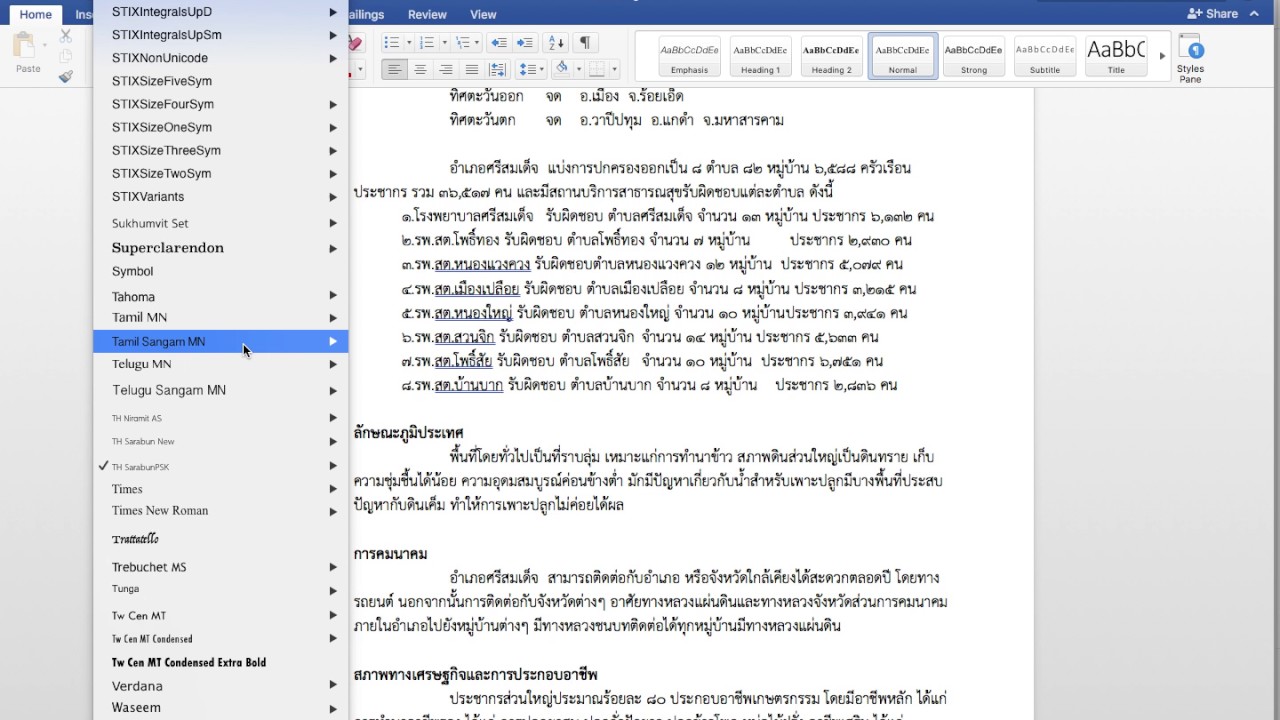1280x720 pixels.
Task: Expand the styles gallery arrow
Action: pyautogui.click(x=1162, y=56)
